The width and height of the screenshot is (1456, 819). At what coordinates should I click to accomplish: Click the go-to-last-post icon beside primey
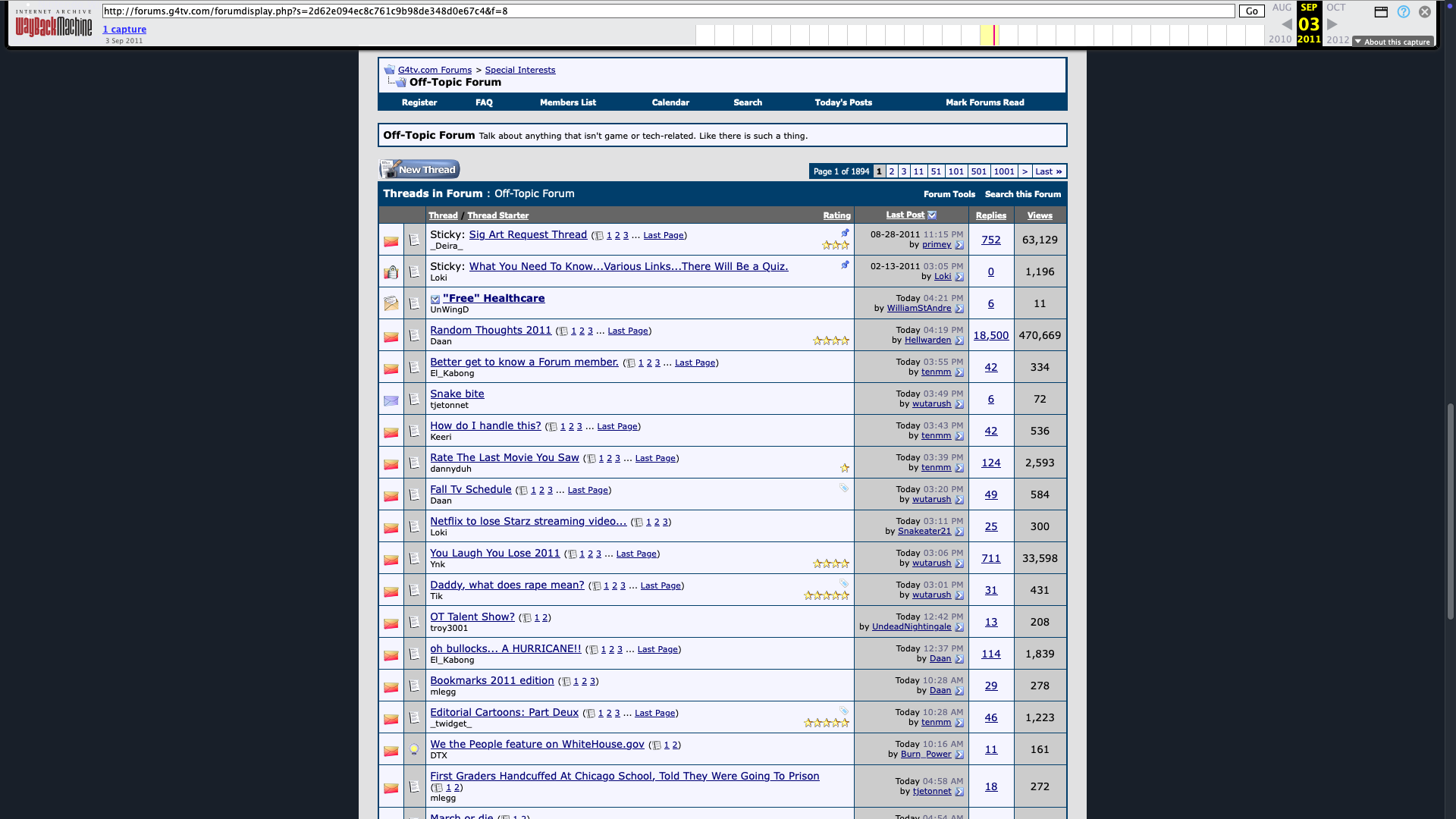point(959,245)
